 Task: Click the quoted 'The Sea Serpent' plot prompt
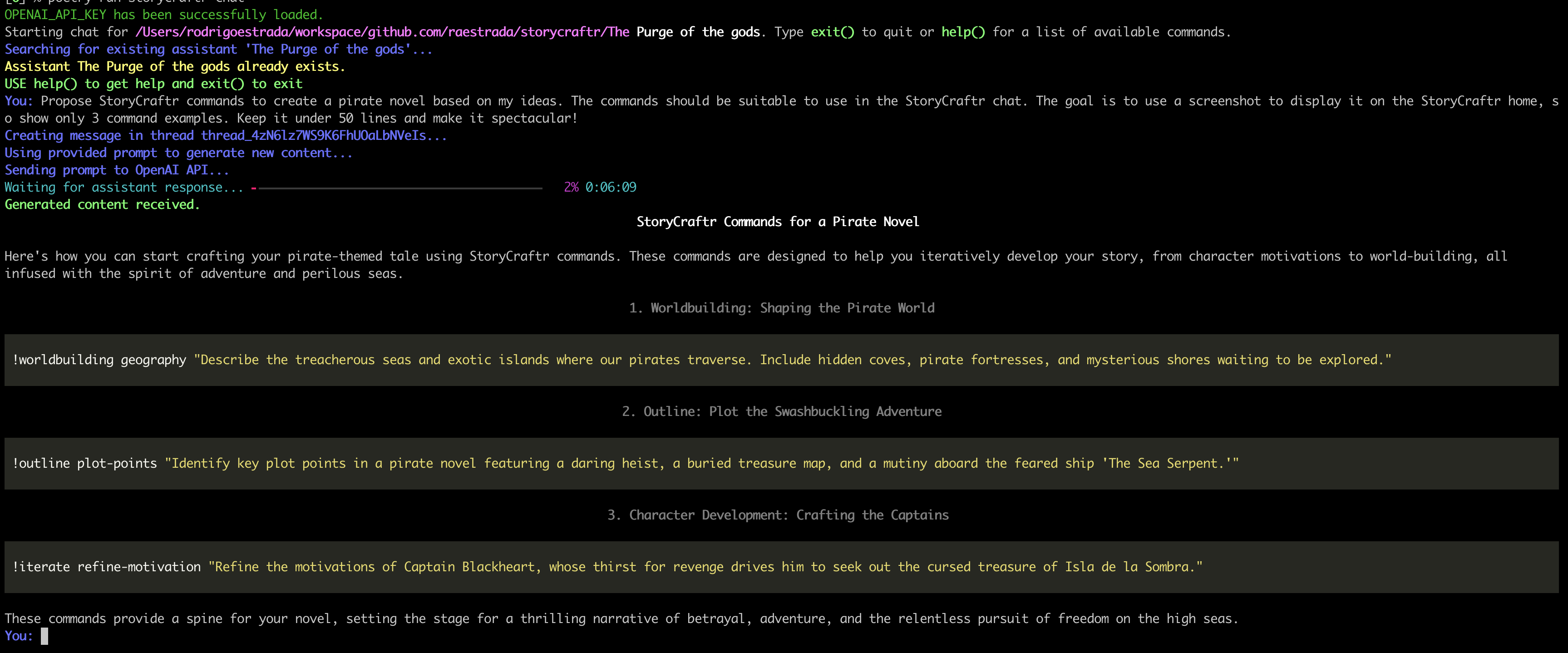coord(702,464)
